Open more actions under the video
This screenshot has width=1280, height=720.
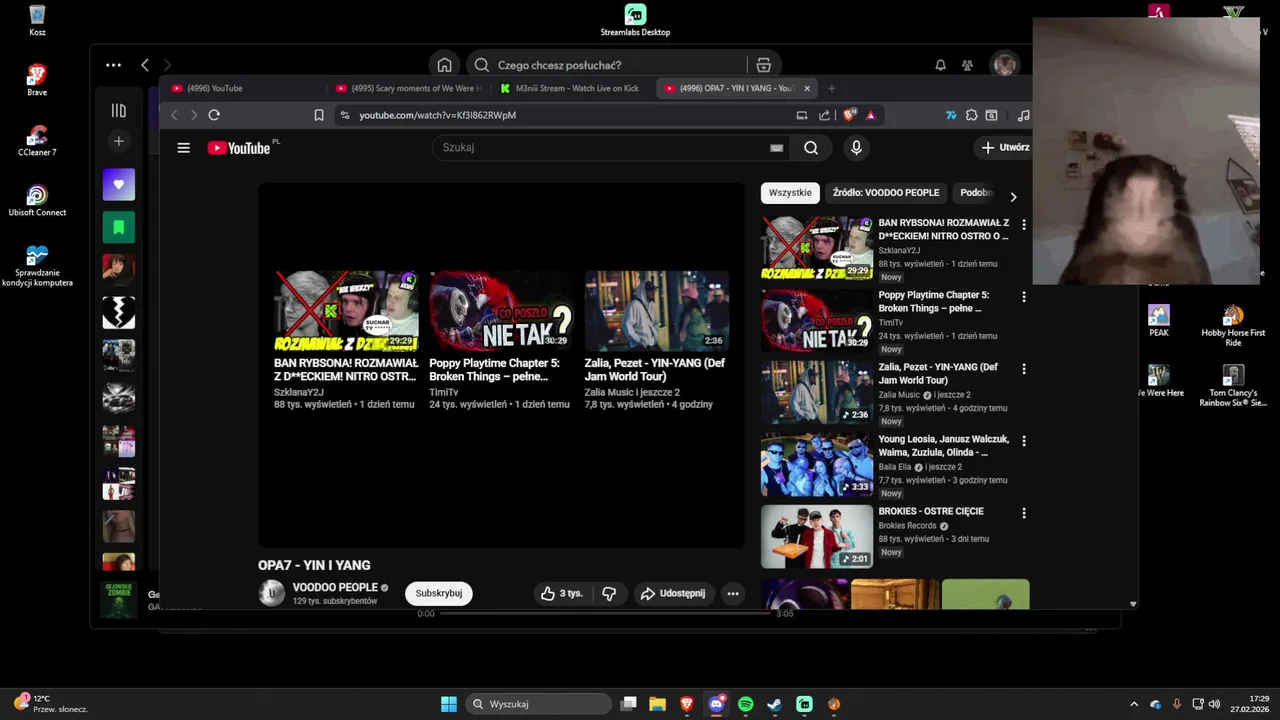(x=733, y=593)
